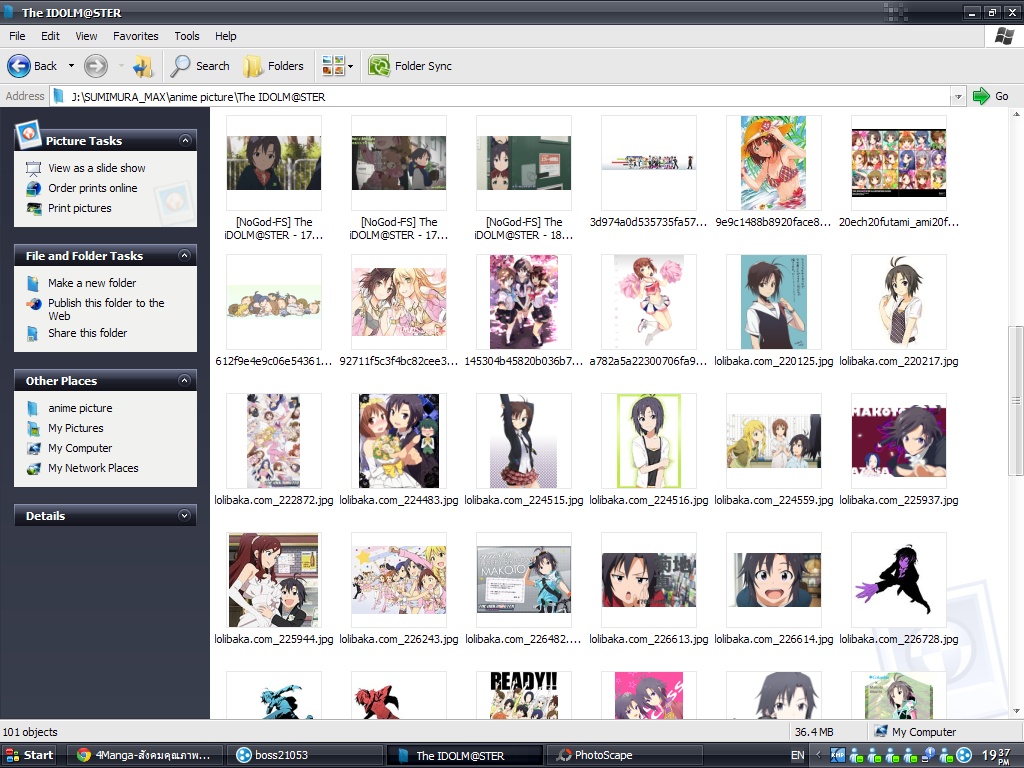This screenshot has height=768, width=1024.
Task: Click Share this folder link
Action: [x=88, y=333]
